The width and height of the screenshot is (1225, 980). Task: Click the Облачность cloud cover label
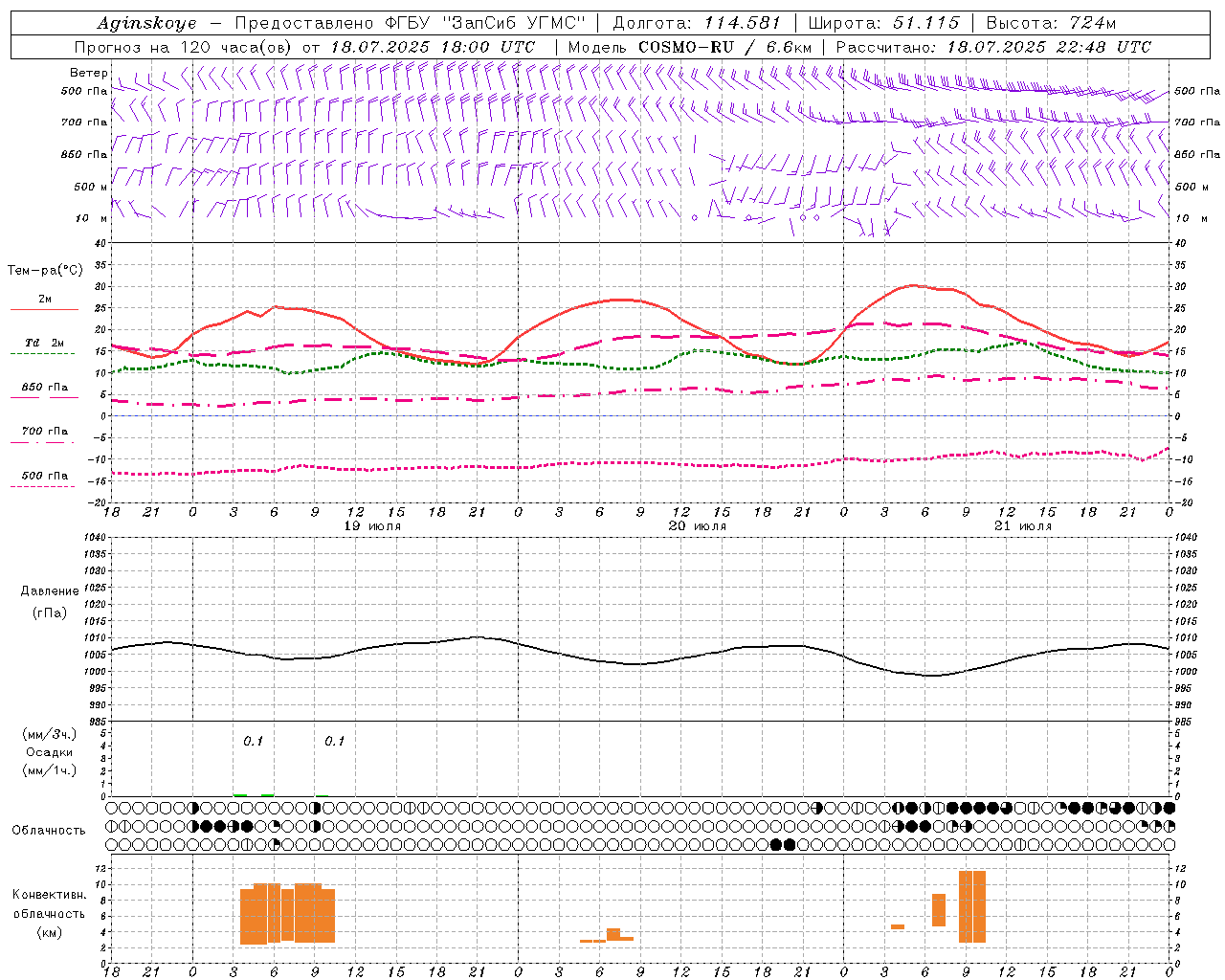tap(49, 831)
